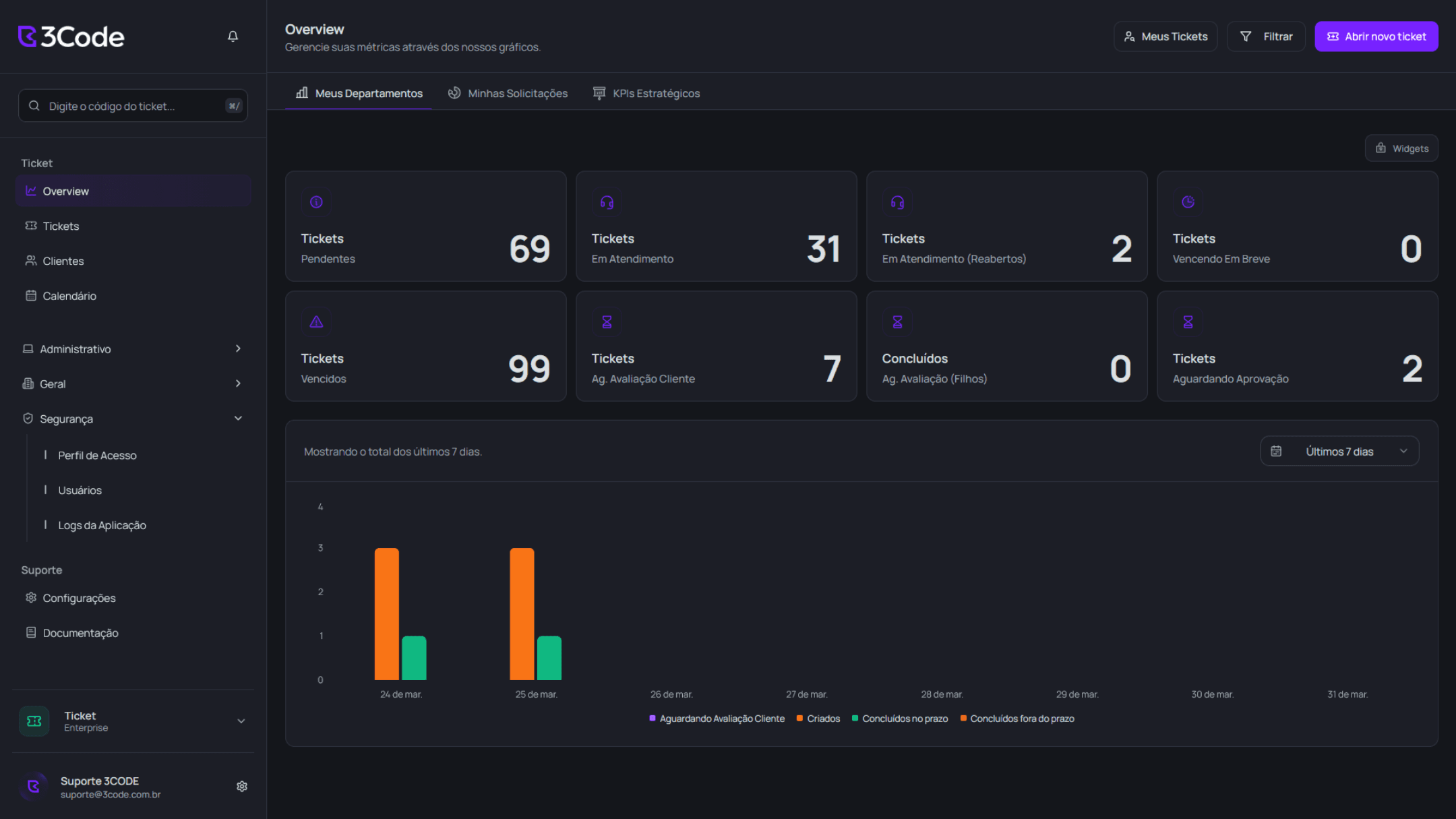The image size is (1456, 819).
Task: Select the Overview chart icon in sidebar
Action: point(31,191)
